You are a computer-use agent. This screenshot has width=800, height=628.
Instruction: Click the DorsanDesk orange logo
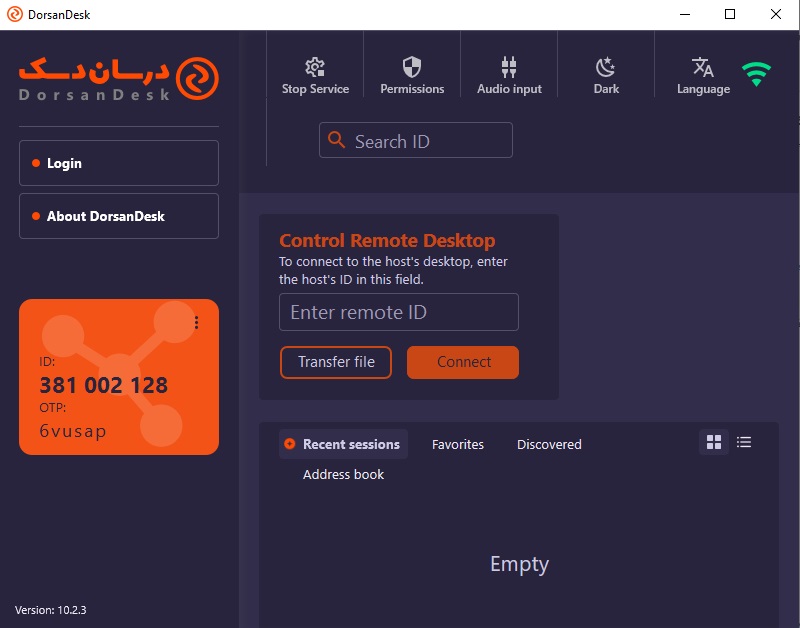(x=119, y=78)
